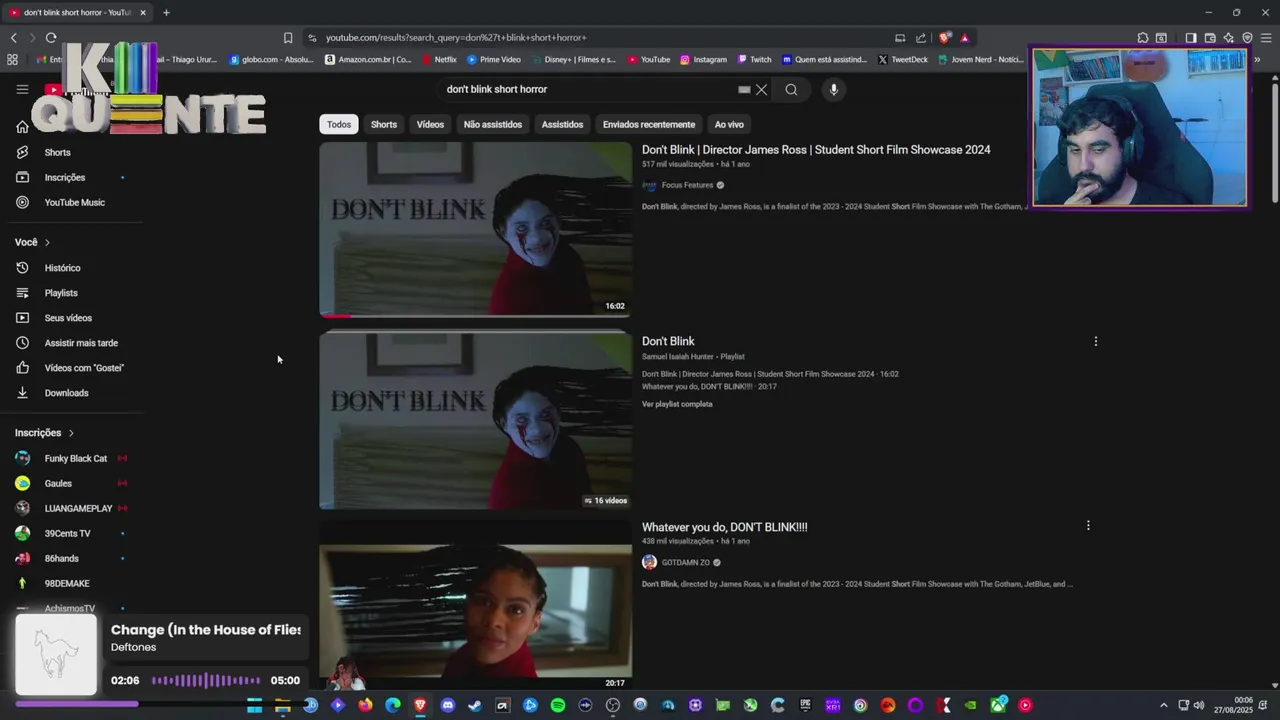Click Instagram bookmark in bookmarks bar

click(x=703, y=59)
